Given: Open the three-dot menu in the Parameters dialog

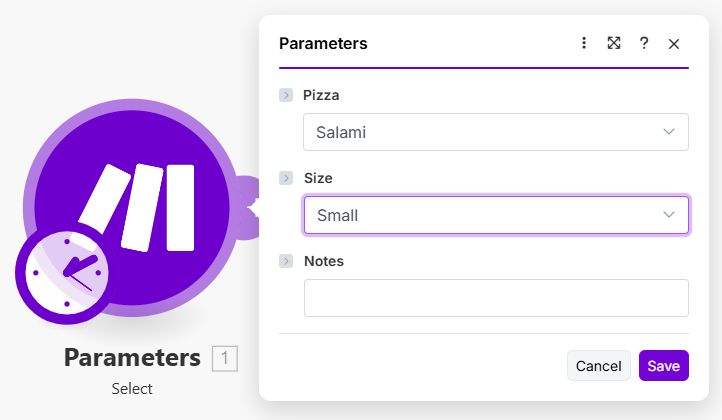Looking at the screenshot, I should point(584,43).
